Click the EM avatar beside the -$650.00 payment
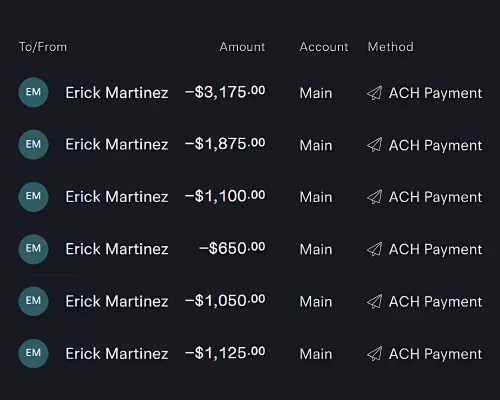The height and width of the screenshot is (400, 500). 33,249
